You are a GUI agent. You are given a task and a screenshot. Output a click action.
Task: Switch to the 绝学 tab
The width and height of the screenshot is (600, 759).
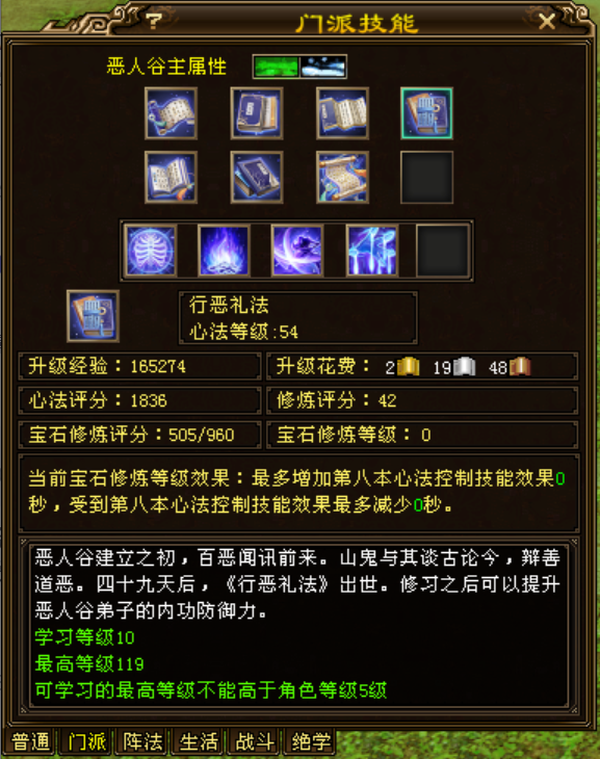[311, 742]
